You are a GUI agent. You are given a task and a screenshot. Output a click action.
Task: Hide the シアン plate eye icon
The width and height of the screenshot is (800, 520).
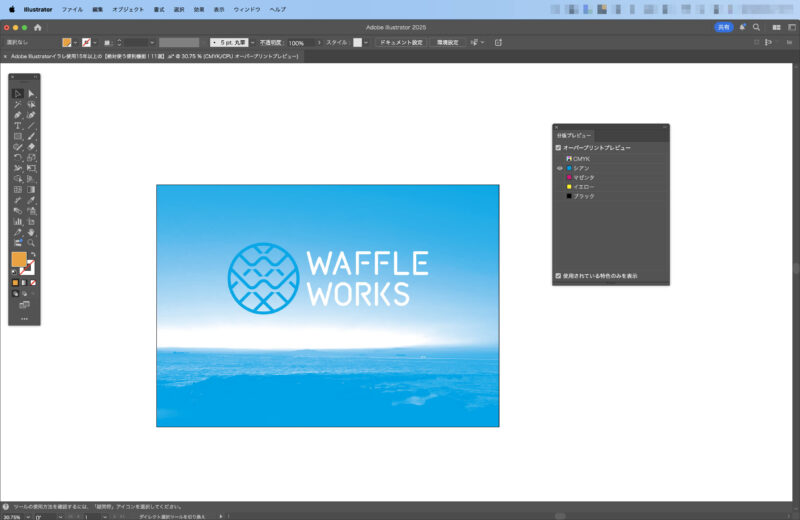pyautogui.click(x=559, y=168)
